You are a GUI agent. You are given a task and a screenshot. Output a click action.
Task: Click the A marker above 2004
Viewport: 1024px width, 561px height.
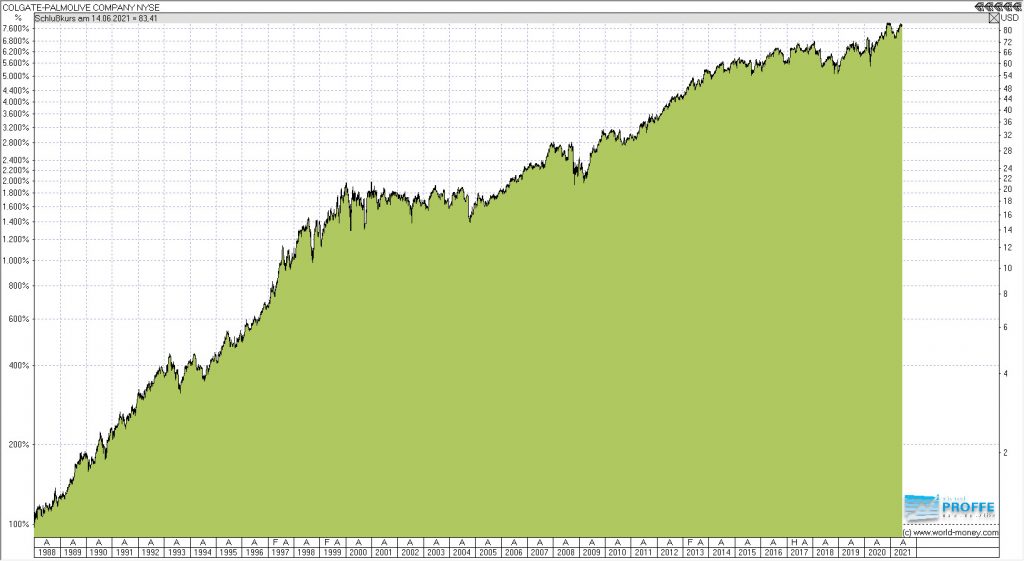click(462, 542)
